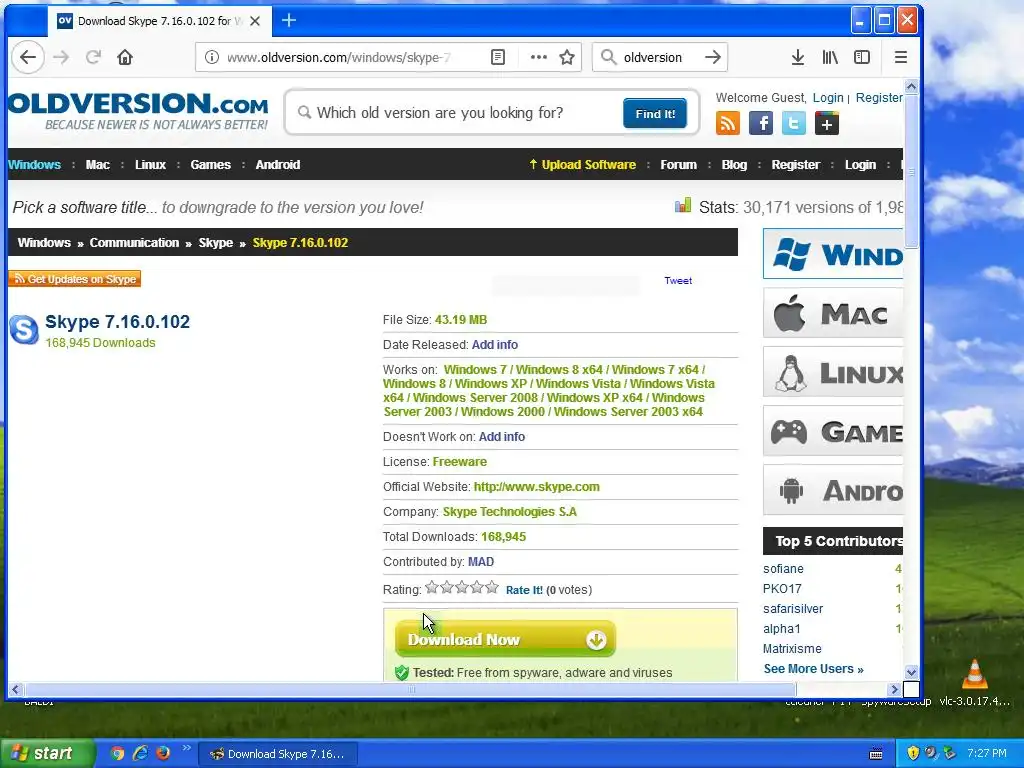Expand hidden quick launch icons
Viewport: 1024px width, 768px height.
click(186, 748)
